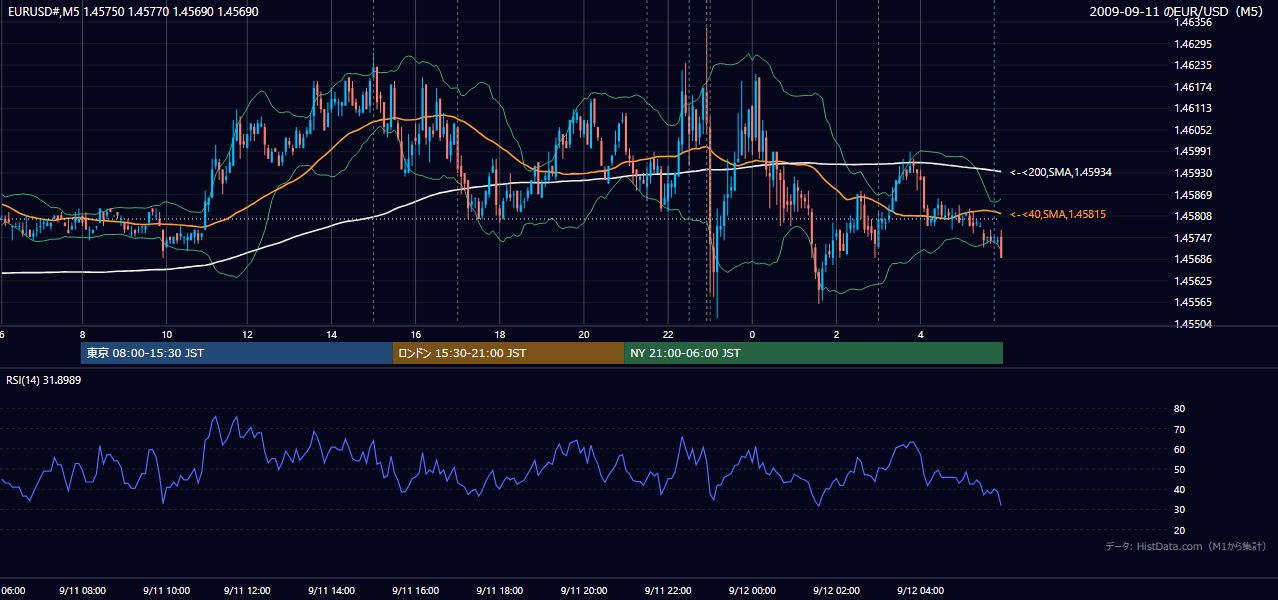Click hour label 22 on main chart axis
Viewport: 1278px width, 600px height.
[x=667, y=334]
